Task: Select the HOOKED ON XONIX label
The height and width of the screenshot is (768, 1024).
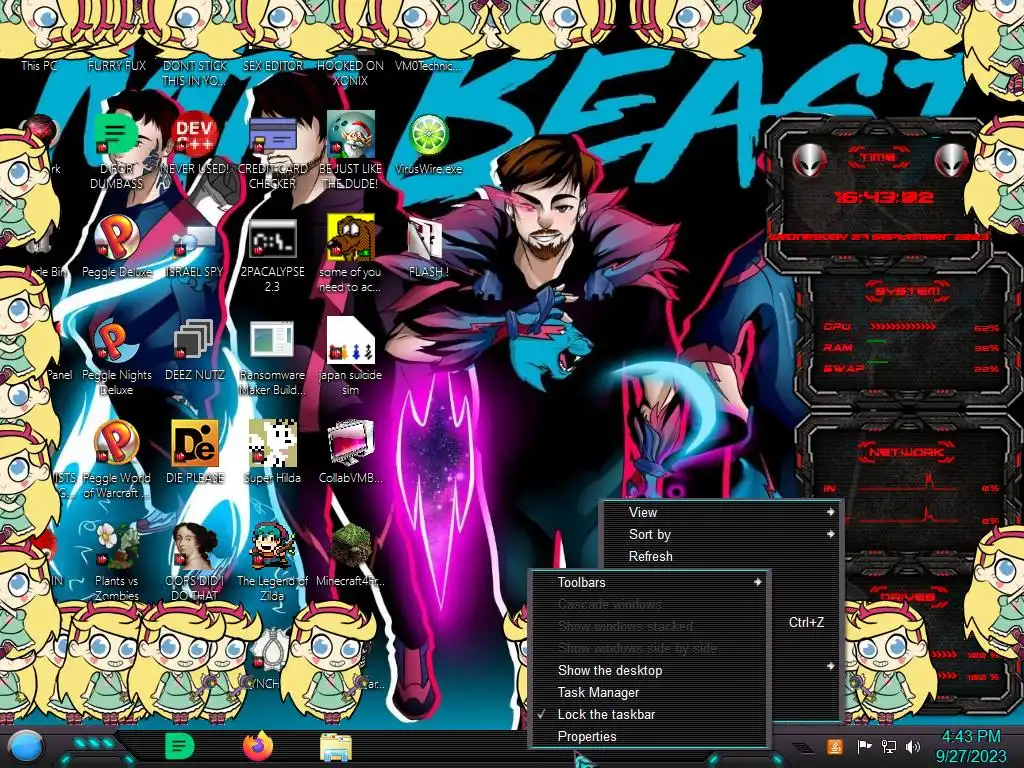Action: coord(350,73)
